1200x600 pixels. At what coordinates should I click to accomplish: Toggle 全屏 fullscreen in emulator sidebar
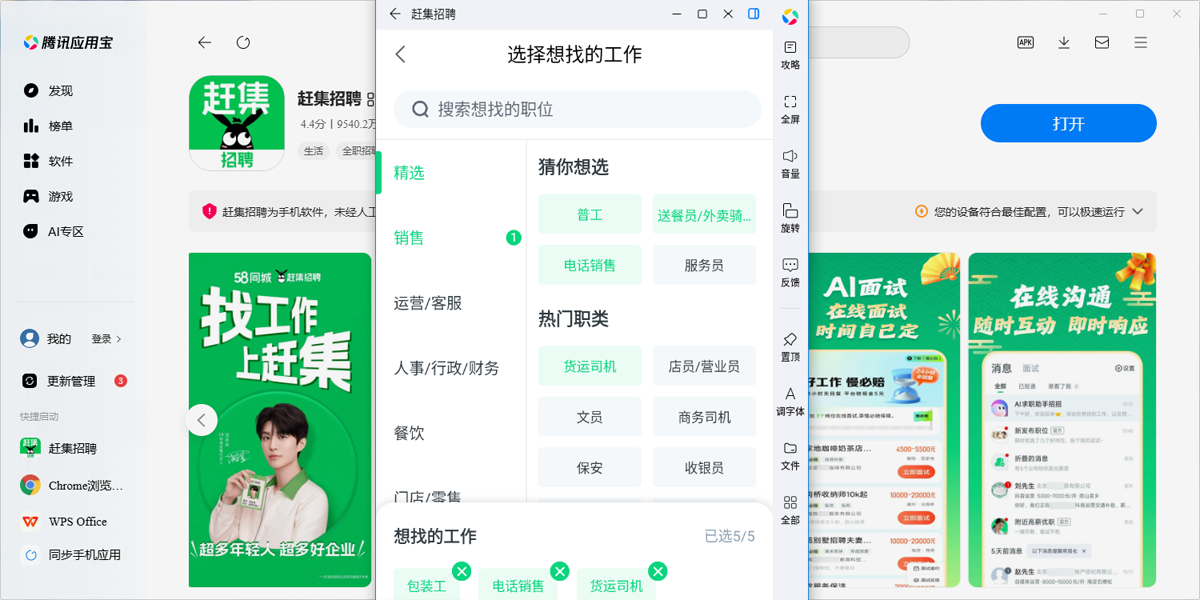coord(790,110)
